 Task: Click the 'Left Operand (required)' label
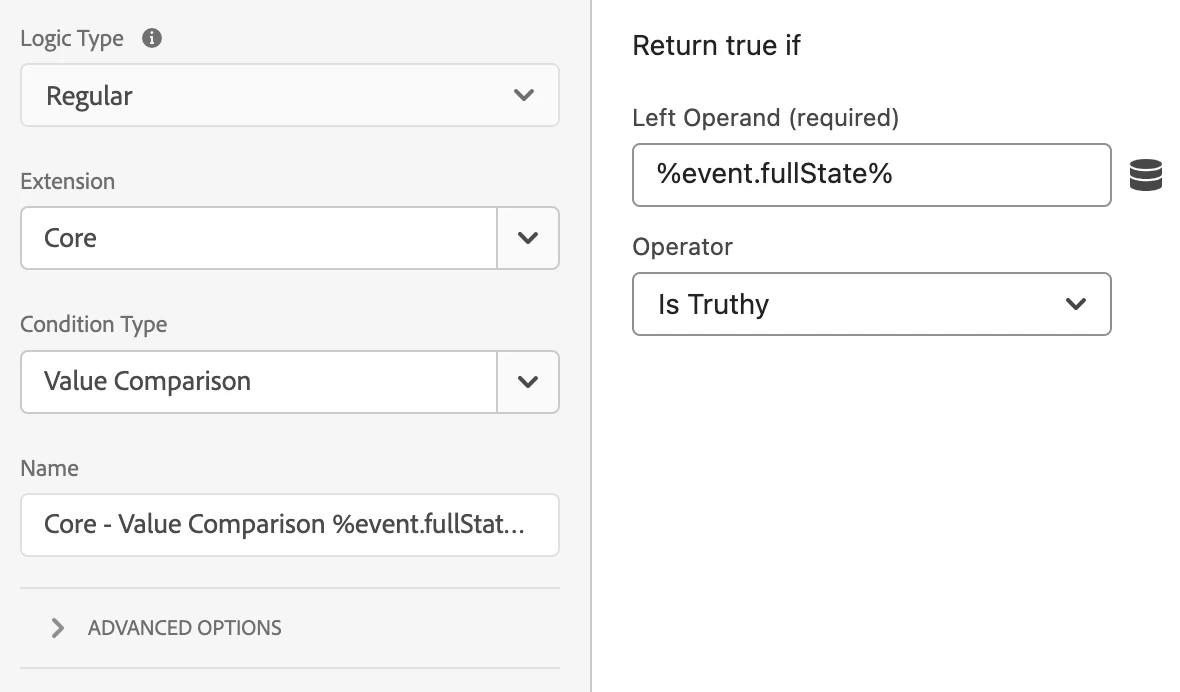[x=765, y=118]
